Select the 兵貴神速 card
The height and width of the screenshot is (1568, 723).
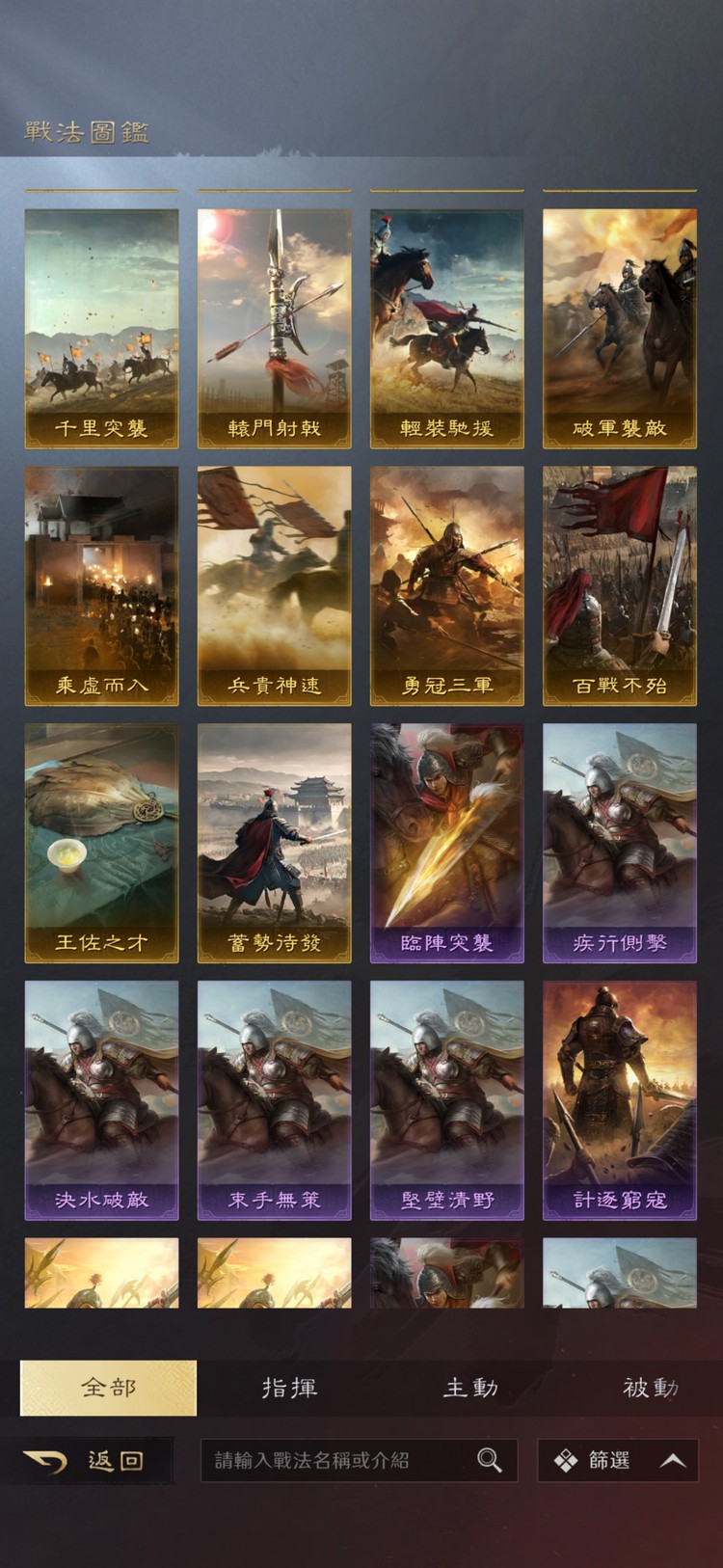pyautogui.click(x=274, y=586)
